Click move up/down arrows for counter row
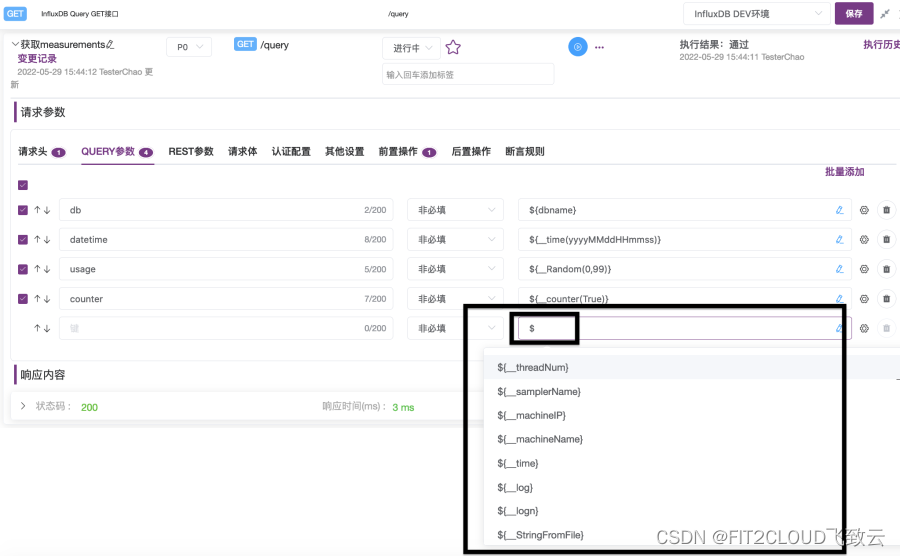Image resolution: width=900 pixels, height=556 pixels. [x=42, y=299]
